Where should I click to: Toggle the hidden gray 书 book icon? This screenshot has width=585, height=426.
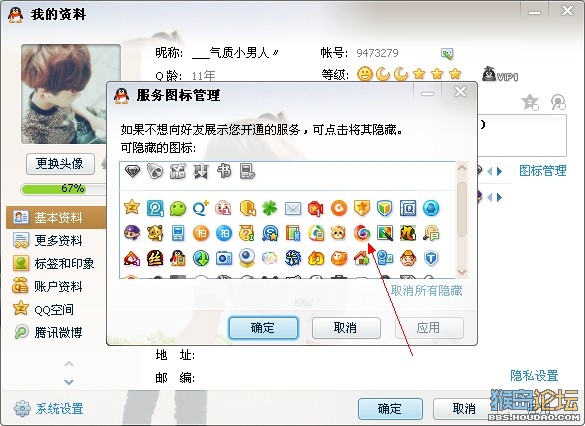(224, 172)
